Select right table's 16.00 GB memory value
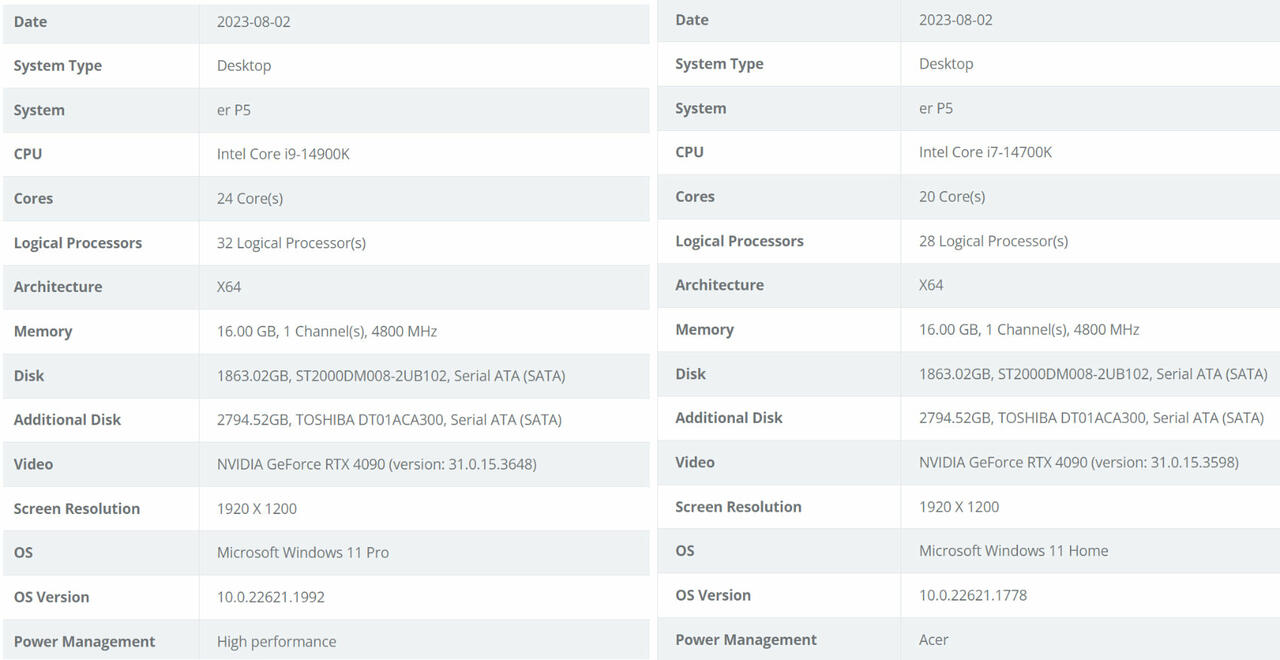The width and height of the screenshot is (1280, 660). (1029, 329)
